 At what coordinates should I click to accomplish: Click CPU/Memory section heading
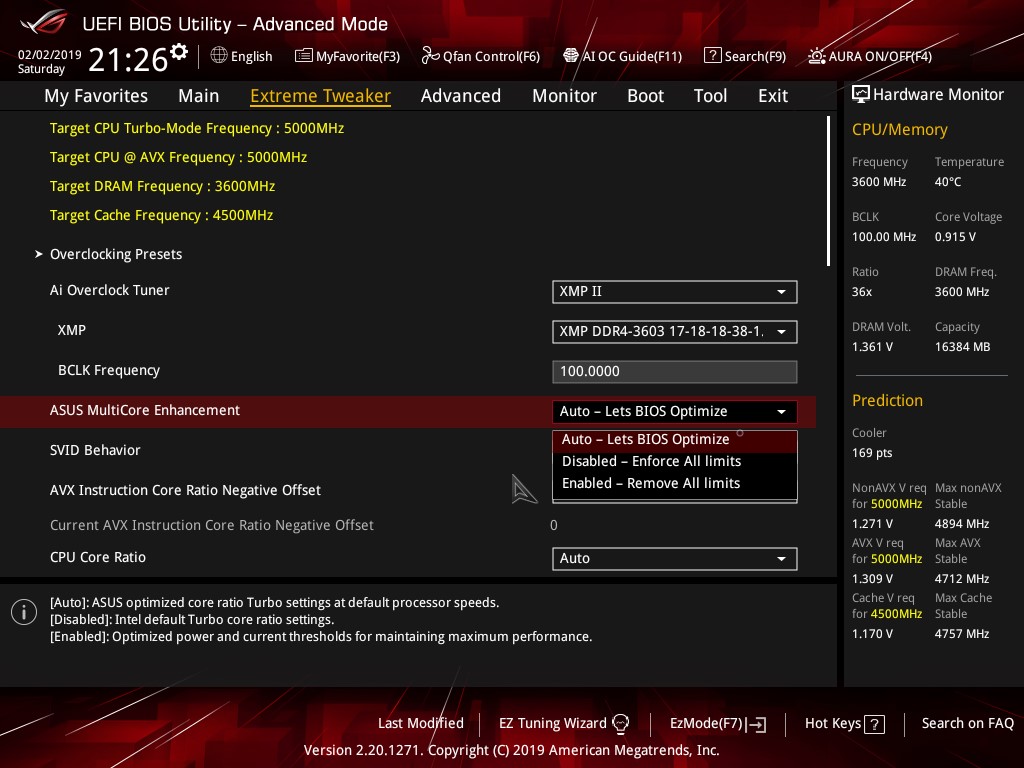[900, 129]
